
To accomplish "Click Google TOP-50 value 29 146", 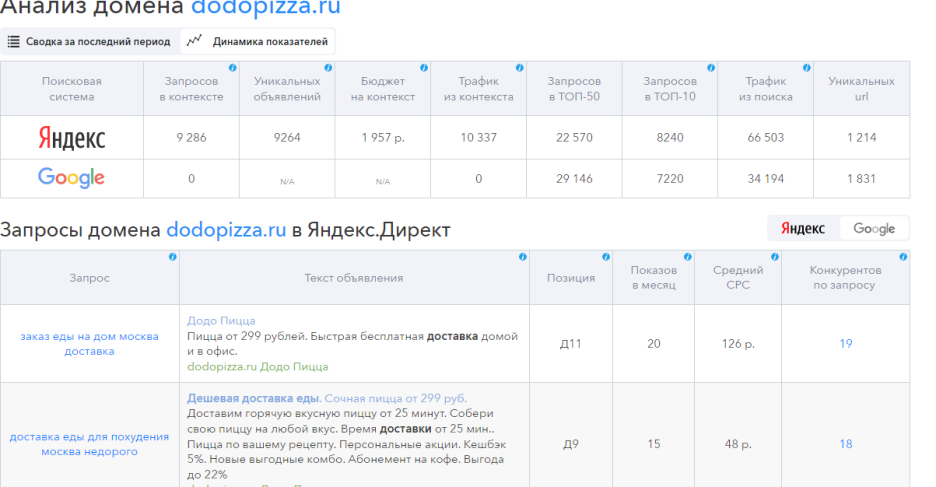I will [x=574, y=178].
